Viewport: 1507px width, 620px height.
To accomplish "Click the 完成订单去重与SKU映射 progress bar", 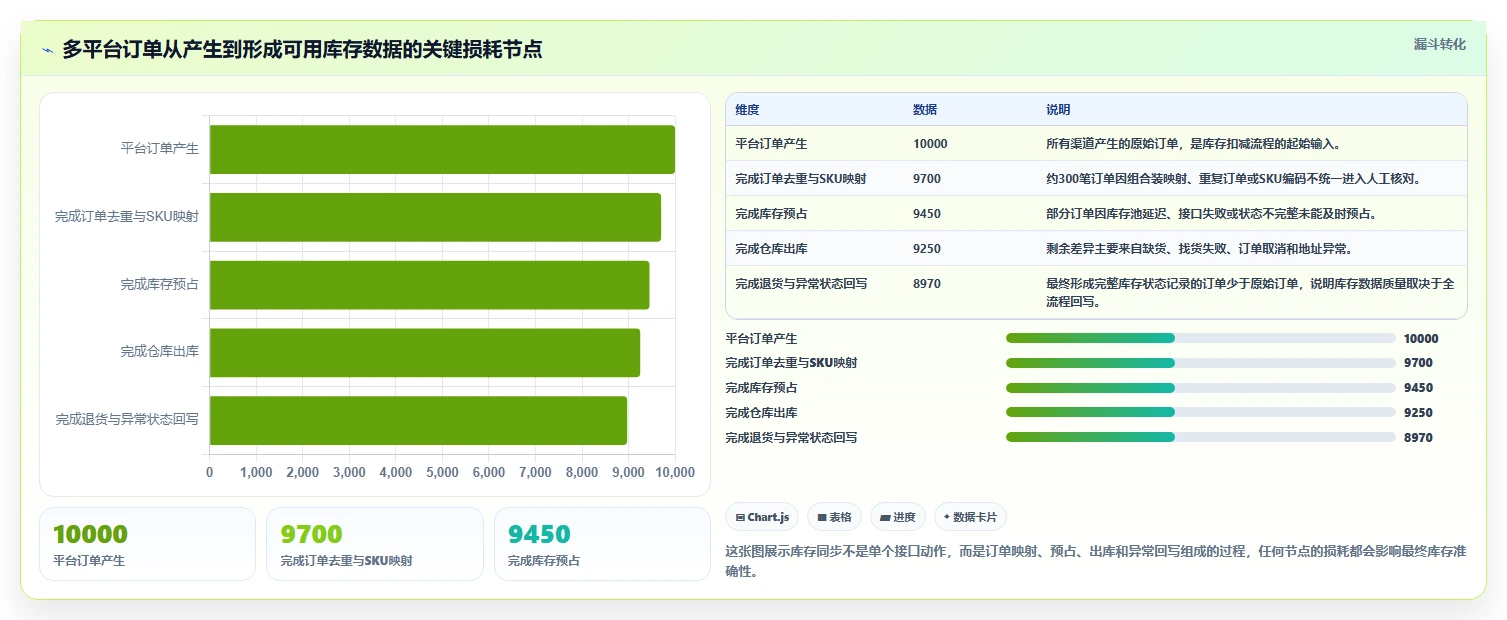I will (x=1200, y=363).
